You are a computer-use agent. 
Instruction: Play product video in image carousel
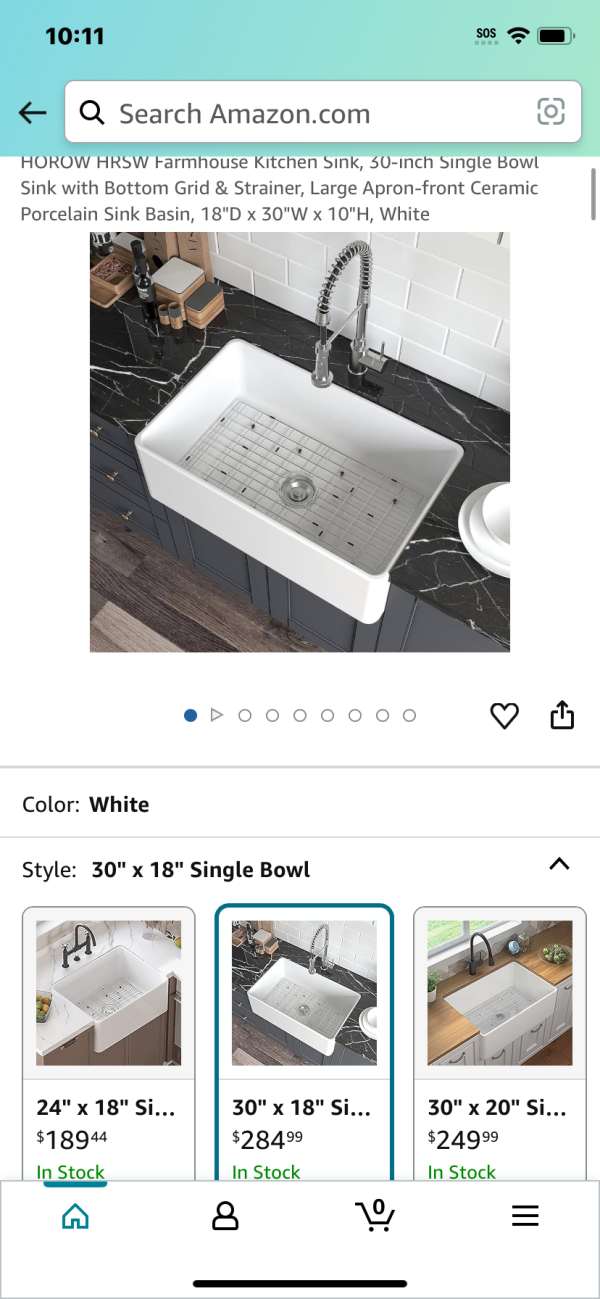pyautogui.click(x=217, y=715)
